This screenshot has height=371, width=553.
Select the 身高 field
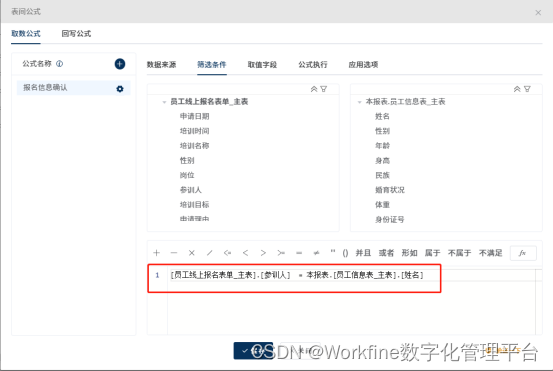coord(382,160)
